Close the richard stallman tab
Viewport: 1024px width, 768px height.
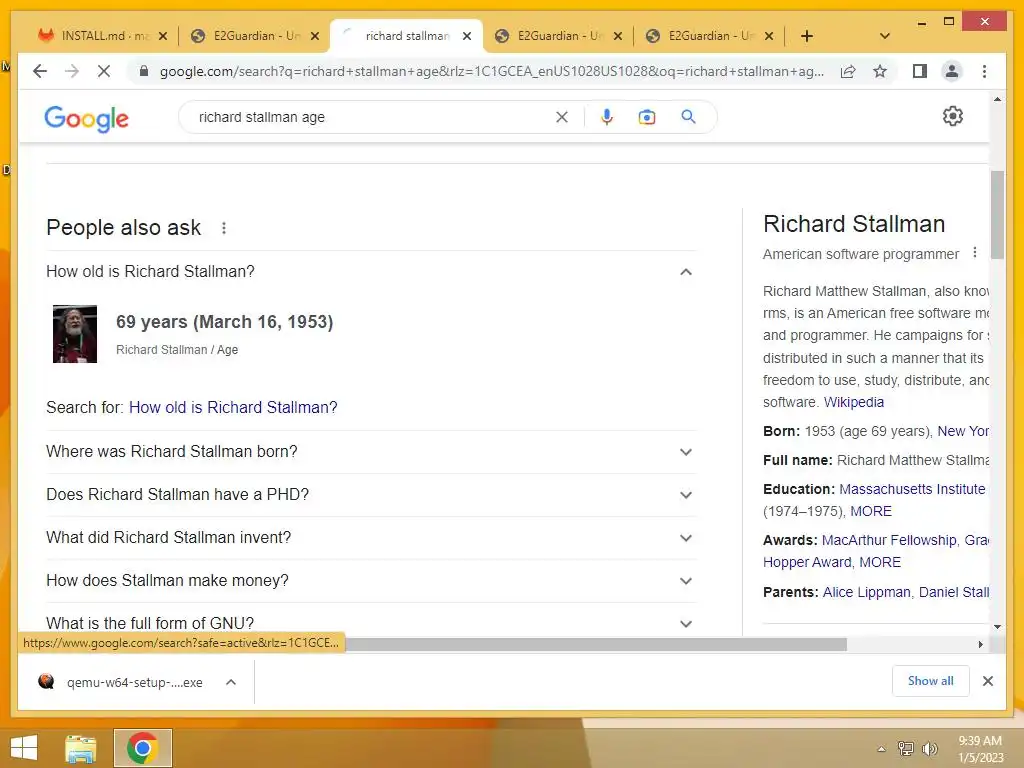[x=467, y=36]
